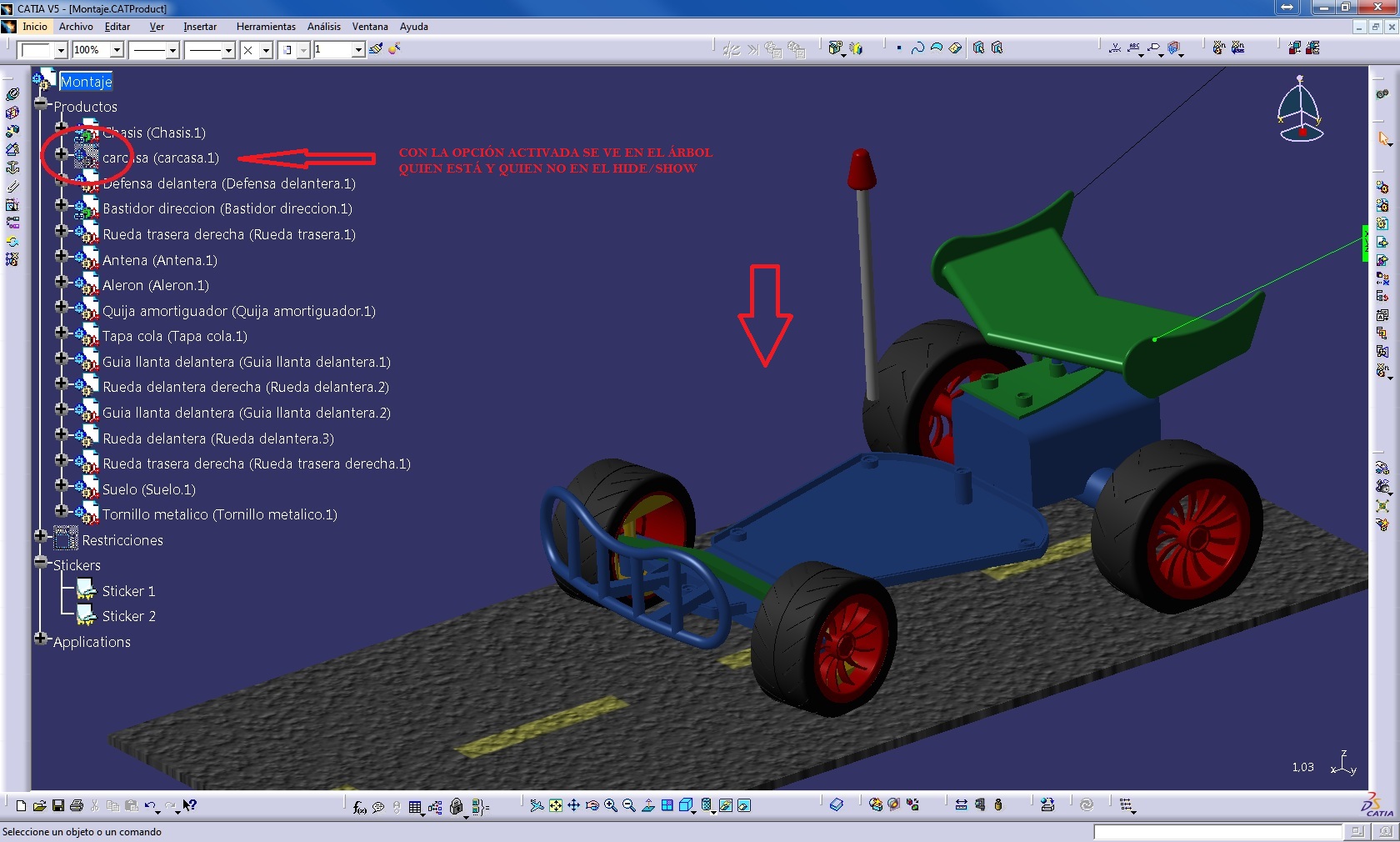Select Quija amortiguador (Quija amortiguador.1)
Viewport: 1400px width, 842px height.
point(238,311)
